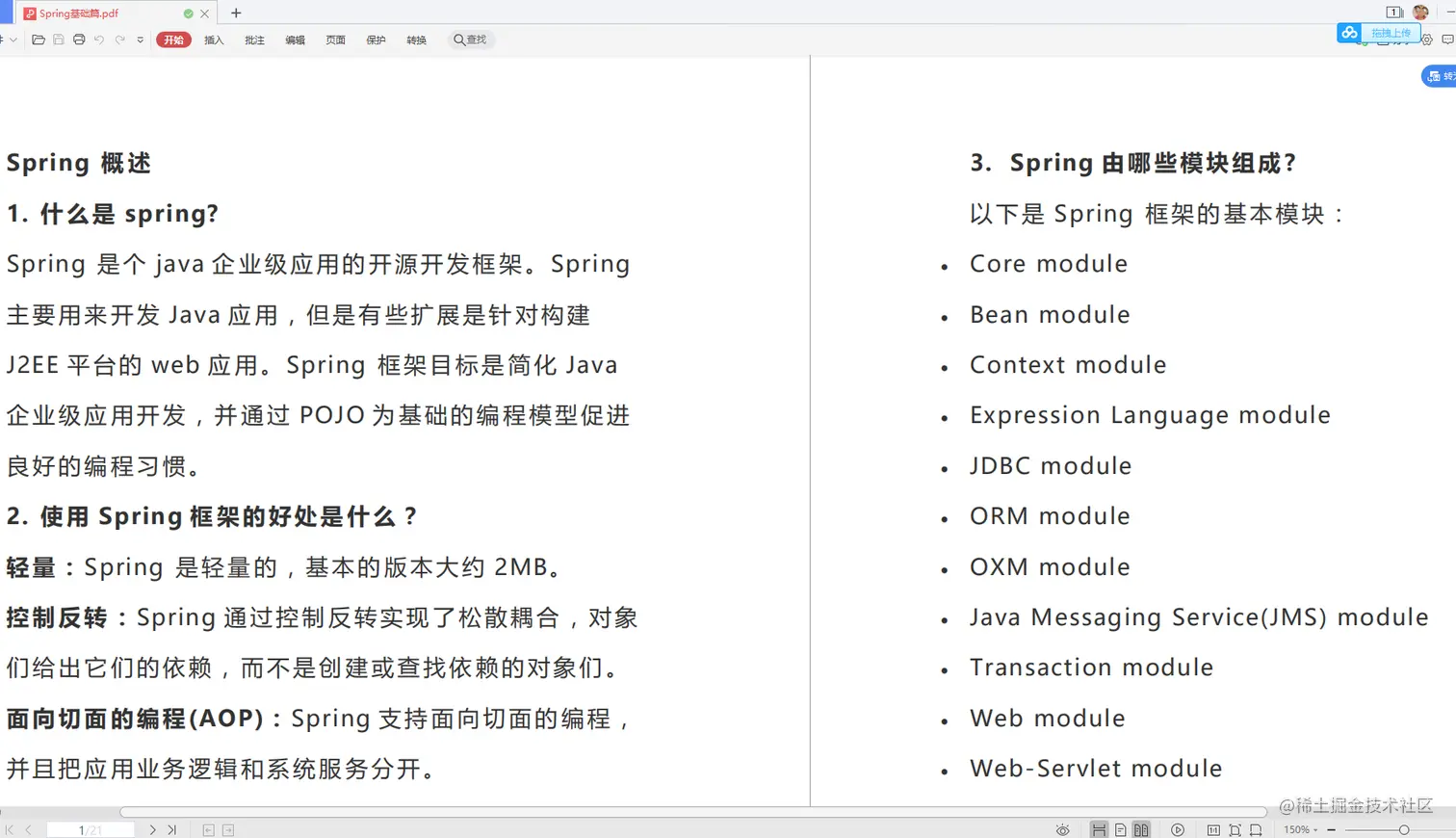Go back to previous view in status bar
The height and width of the screenshot is (838, 1456).
[x=209, y=829]
